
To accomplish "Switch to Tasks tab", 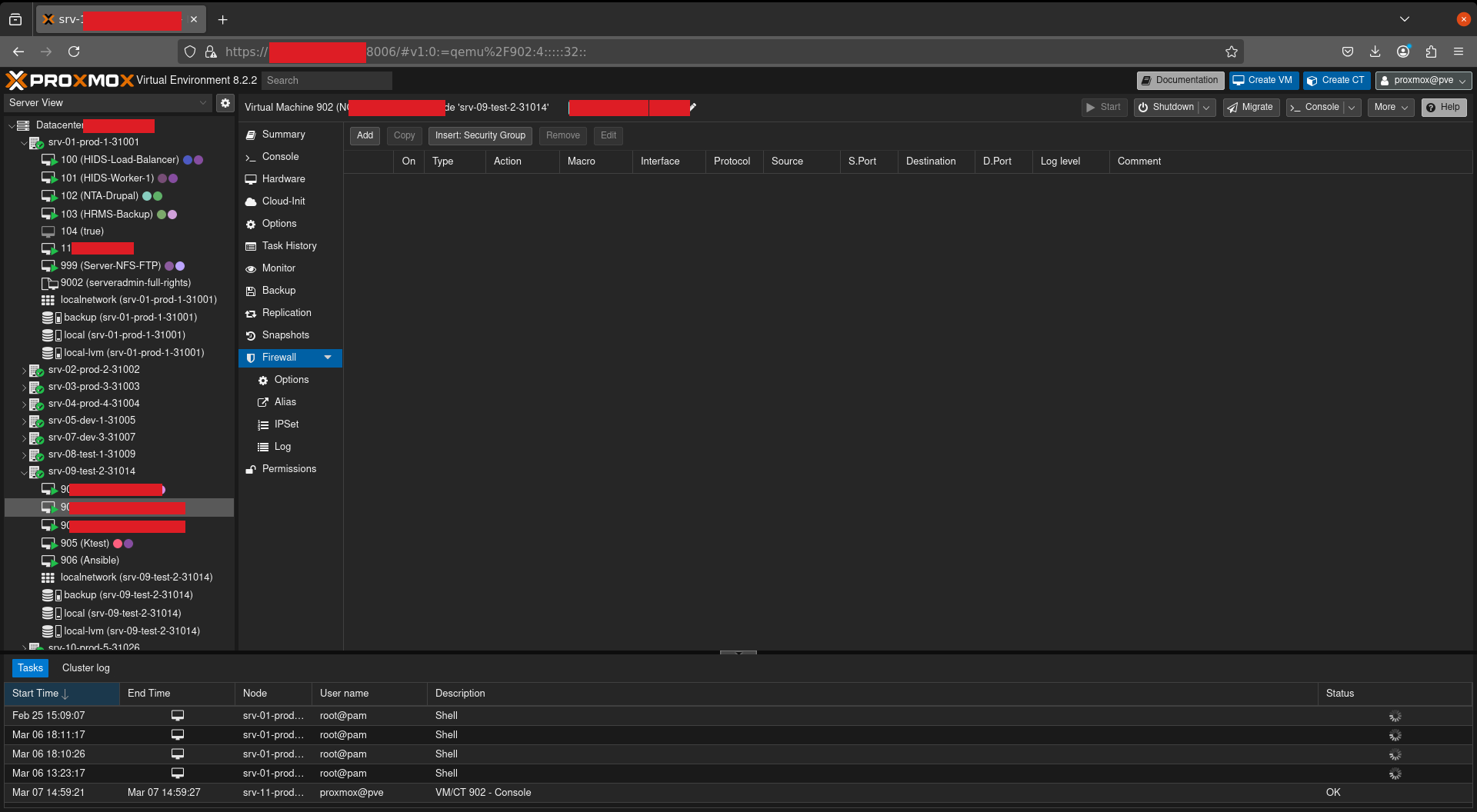I will [x=30, y=668].
